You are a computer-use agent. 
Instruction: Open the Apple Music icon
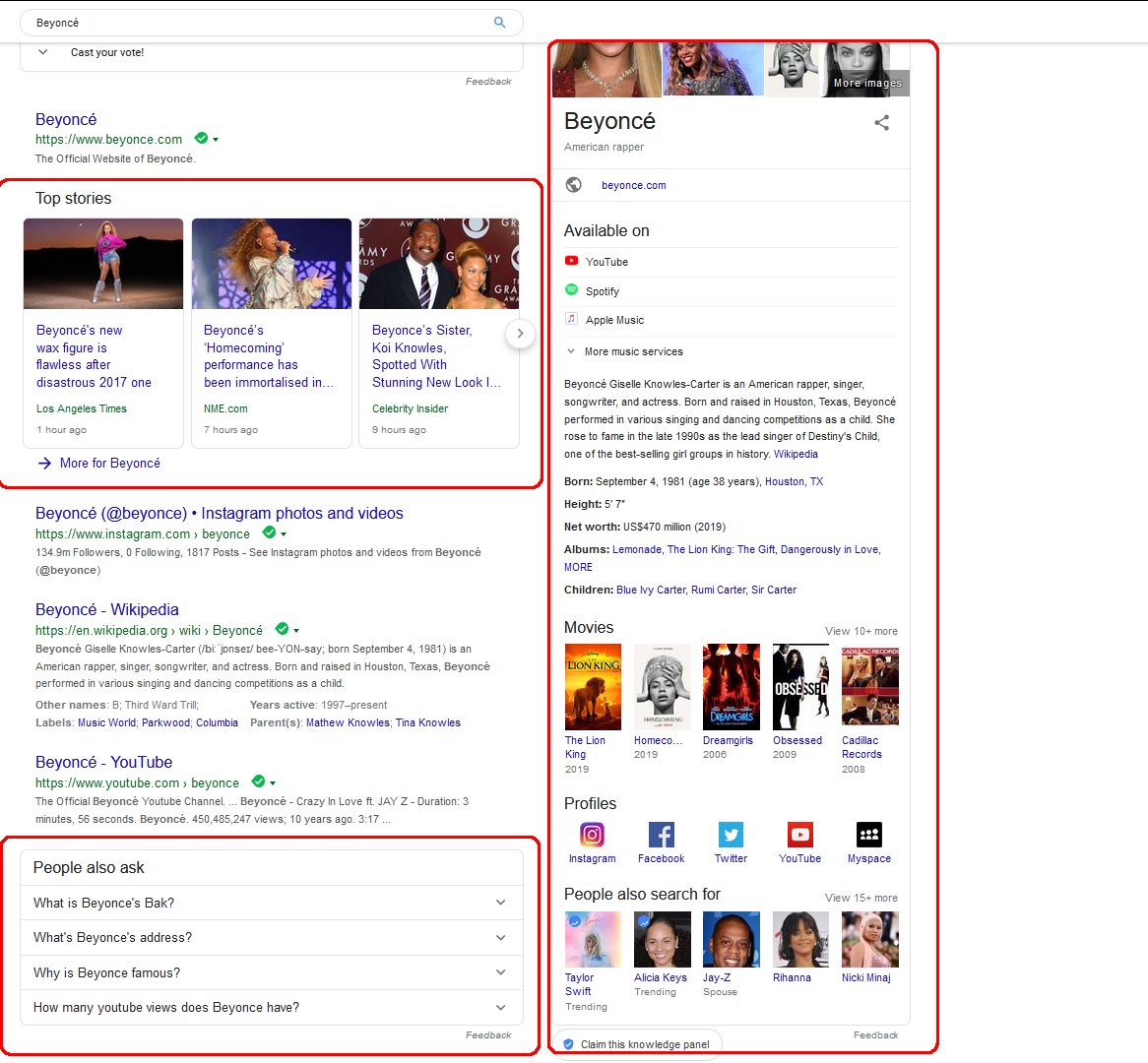(572, 319)
